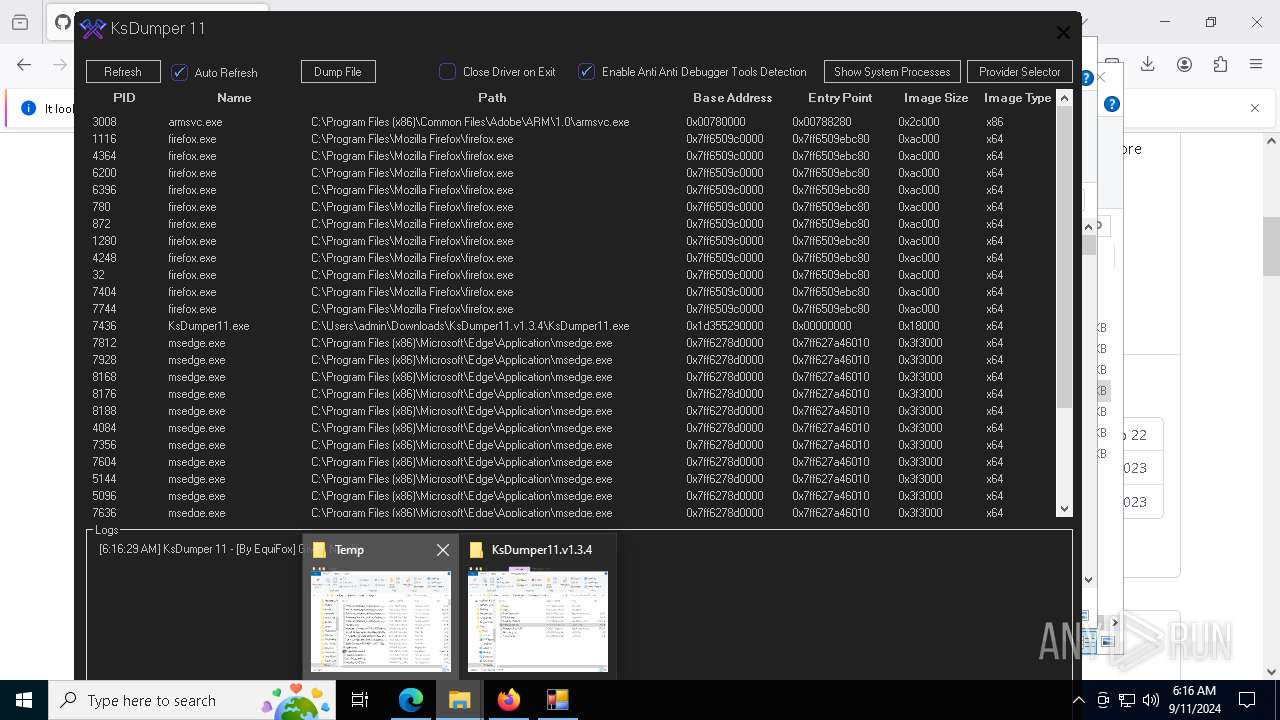Select msedge.exe row with PID 8188
Viewport: 1280px width, 720px height.
pos(570,411)
